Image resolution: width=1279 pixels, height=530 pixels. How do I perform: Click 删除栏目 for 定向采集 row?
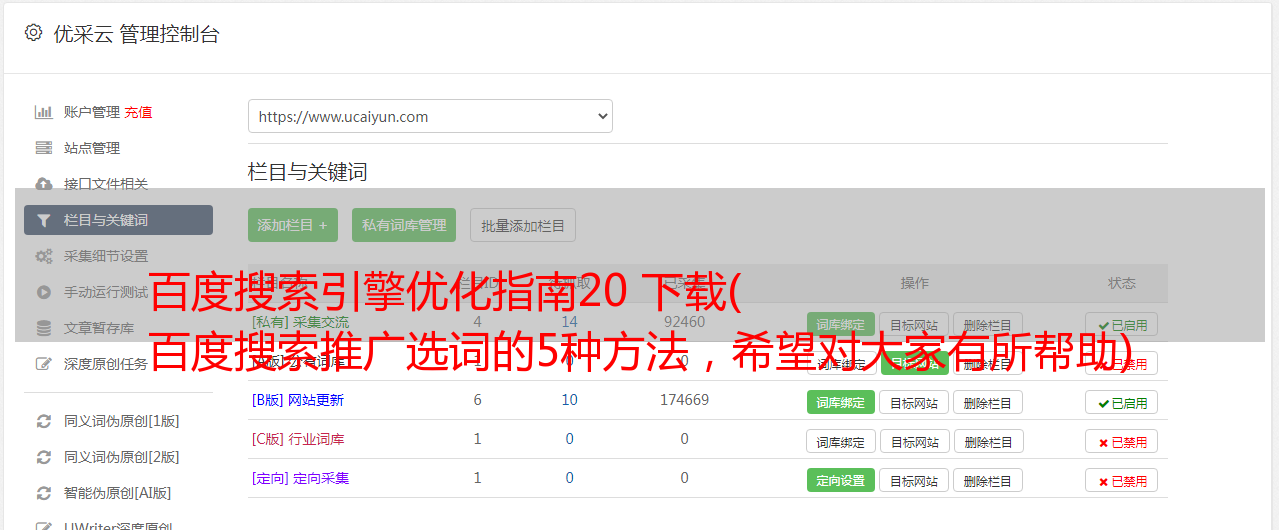click(987, 480)
